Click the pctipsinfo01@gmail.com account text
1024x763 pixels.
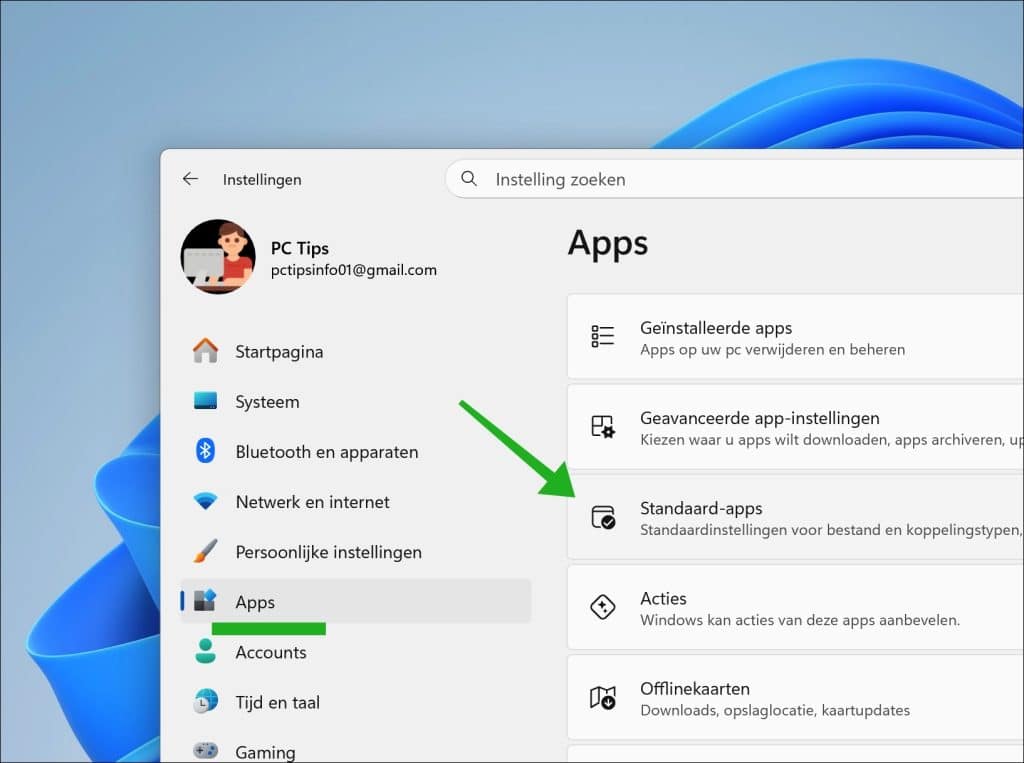click(x=354, y=270)
